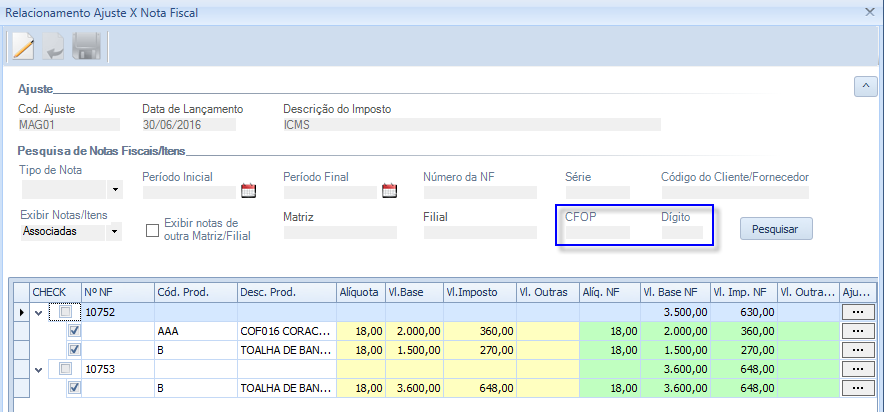Screen dimensions: 884x412
Task: Uncheck the product AAA row checkbox
Action: coord(74,331)
